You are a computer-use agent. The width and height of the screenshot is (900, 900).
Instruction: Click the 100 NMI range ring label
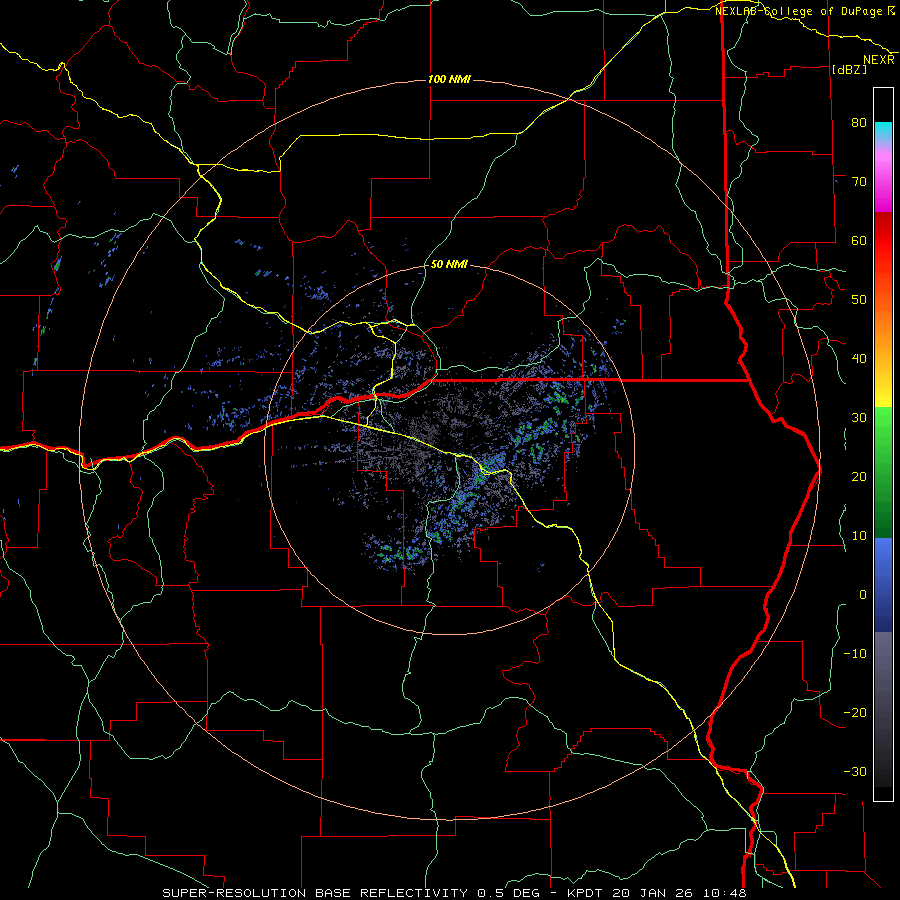click(x=449, y=79)
